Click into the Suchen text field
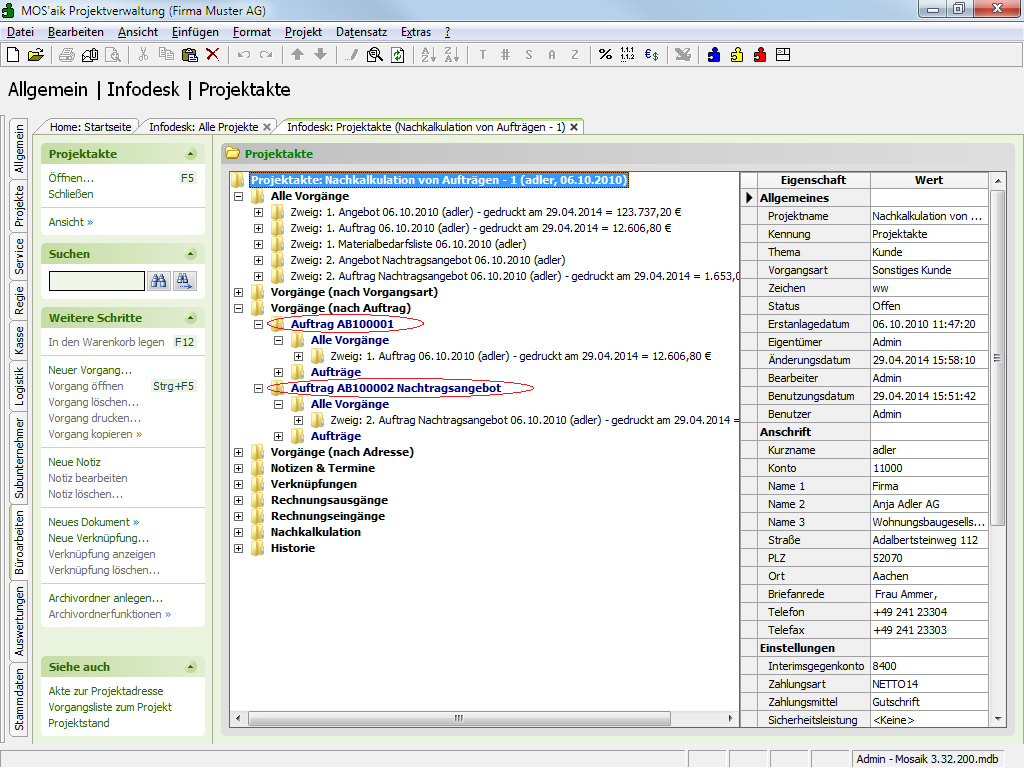Screen dimensions: 1024x768 (96, 281)
